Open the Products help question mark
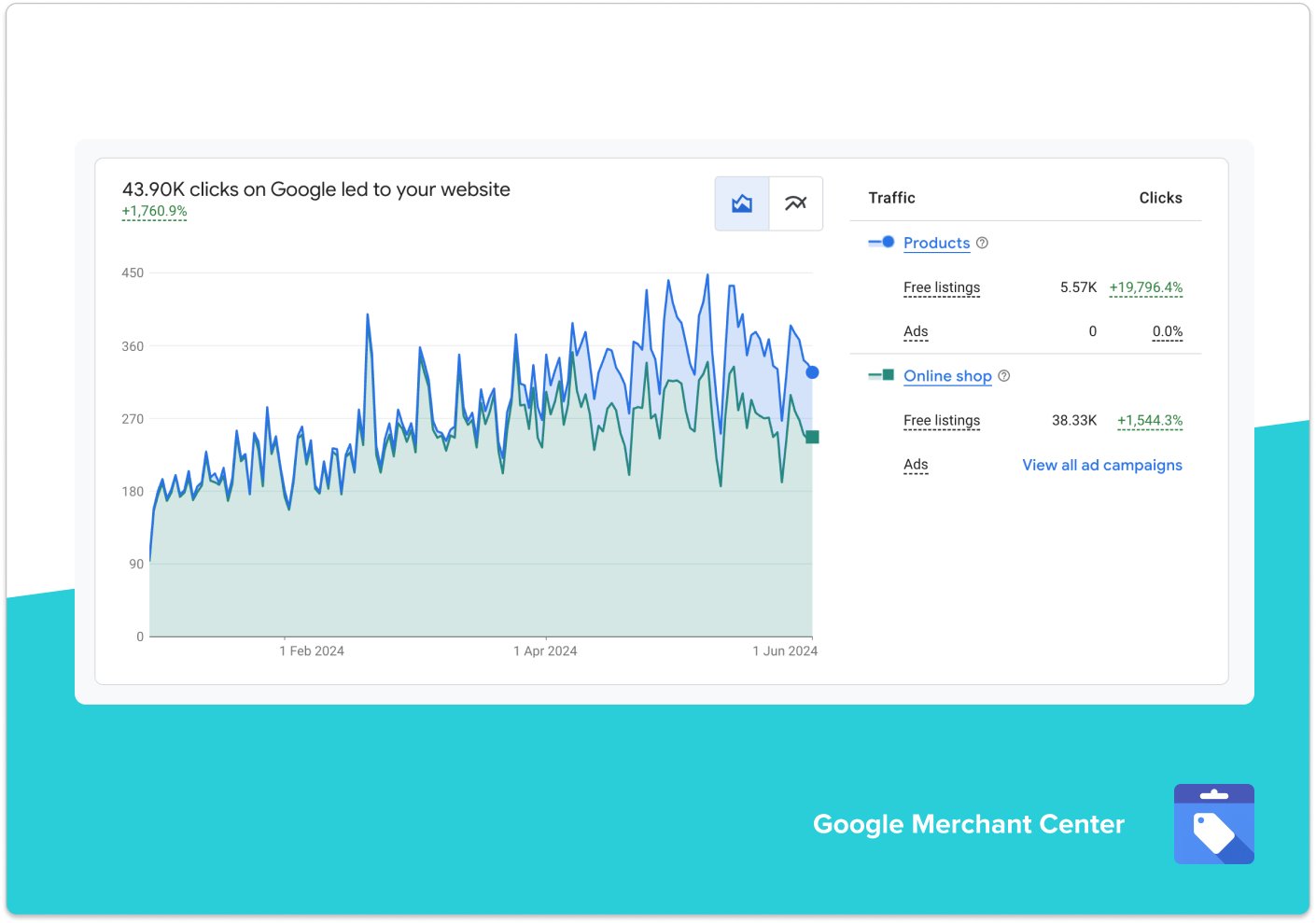This screenshot has height=923, width=1316. click(x=982, y=243)
